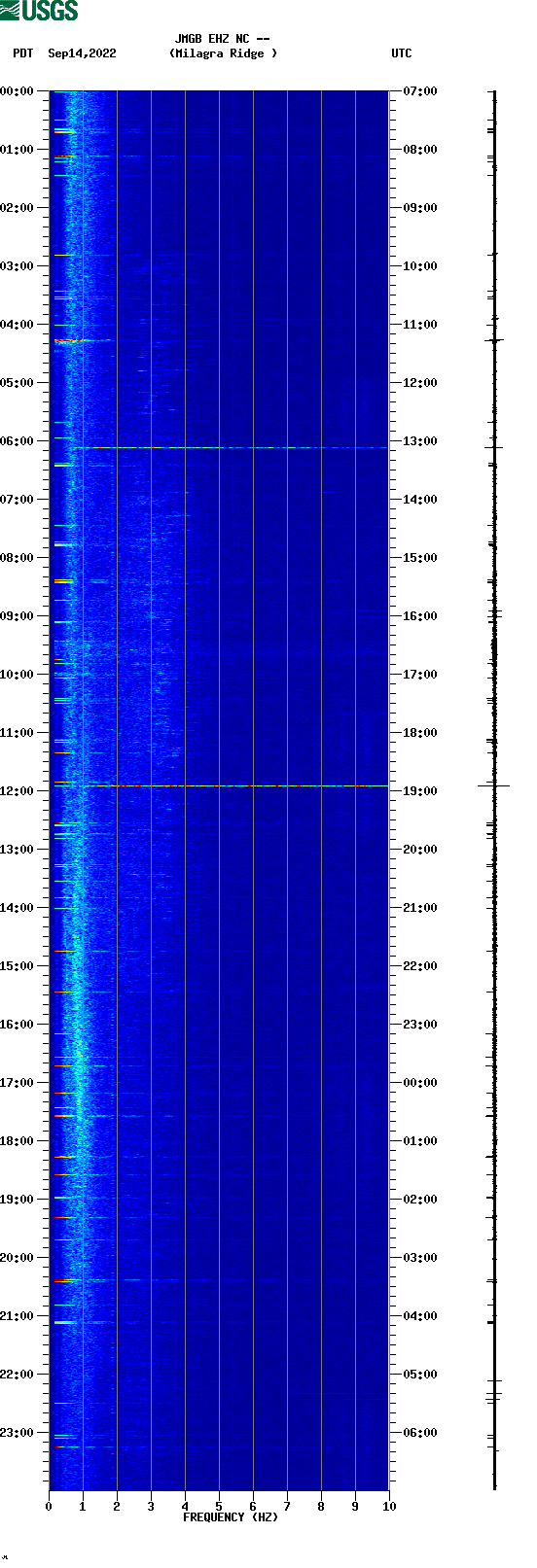Click the 'Sep14,2022' date label
This screenshot has height=1568, width=537.
point(82,53)
